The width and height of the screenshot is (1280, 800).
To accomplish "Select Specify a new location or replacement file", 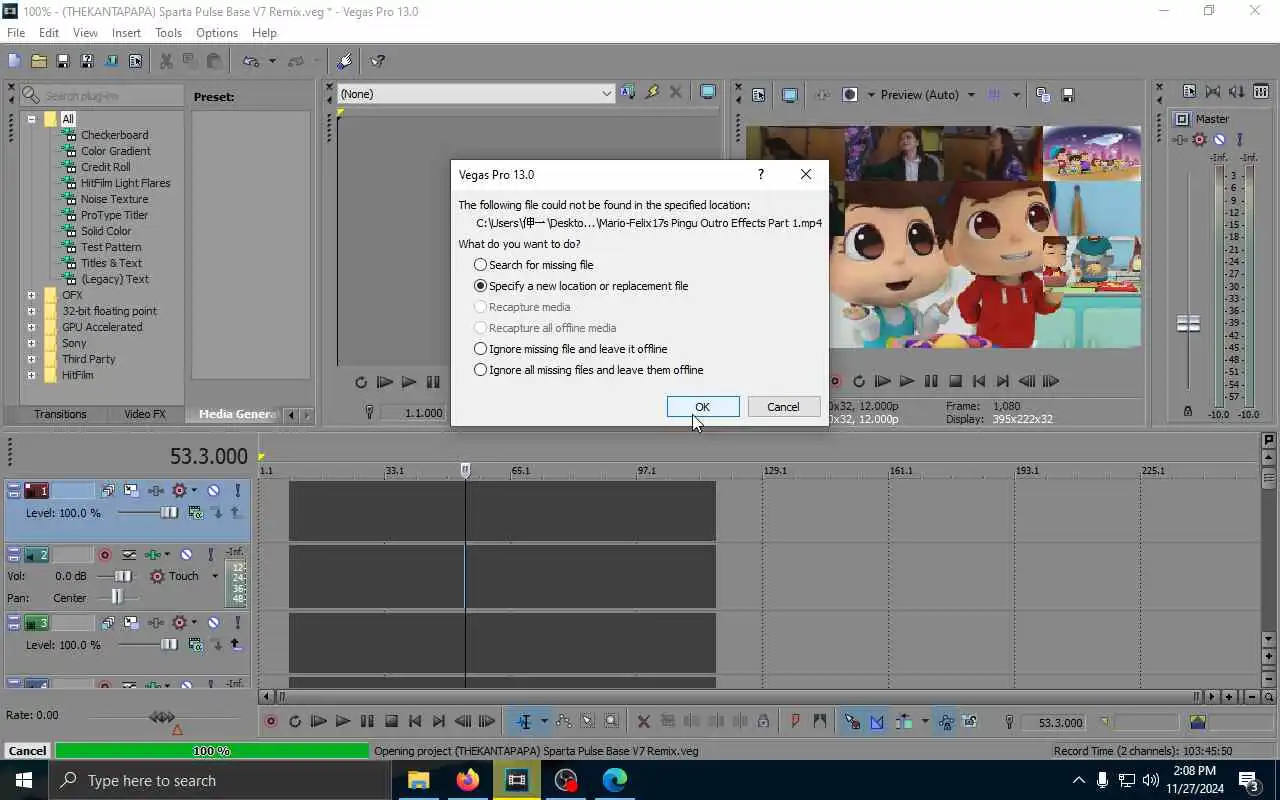I will (581, 286).
